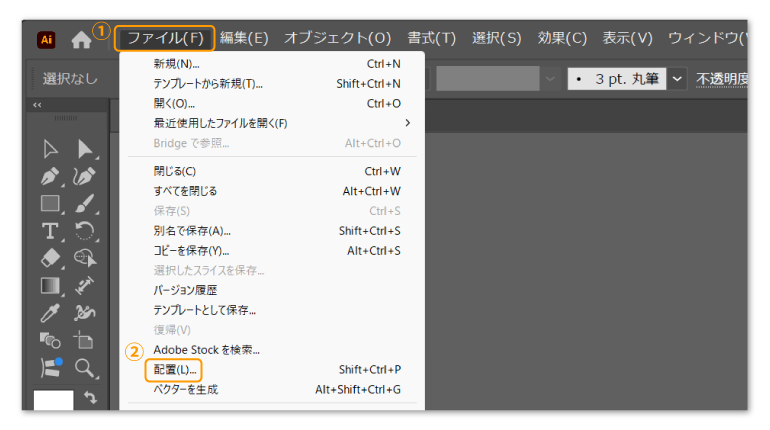Screen dimensions: 770x430
Task: Select the Gradient tool
Action: (50, 286)
